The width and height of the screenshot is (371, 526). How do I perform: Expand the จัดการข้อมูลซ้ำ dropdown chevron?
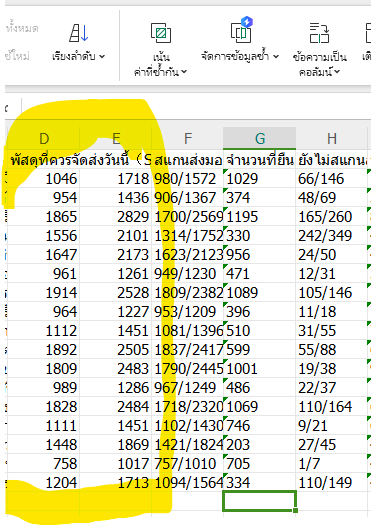tap(276, 56)
